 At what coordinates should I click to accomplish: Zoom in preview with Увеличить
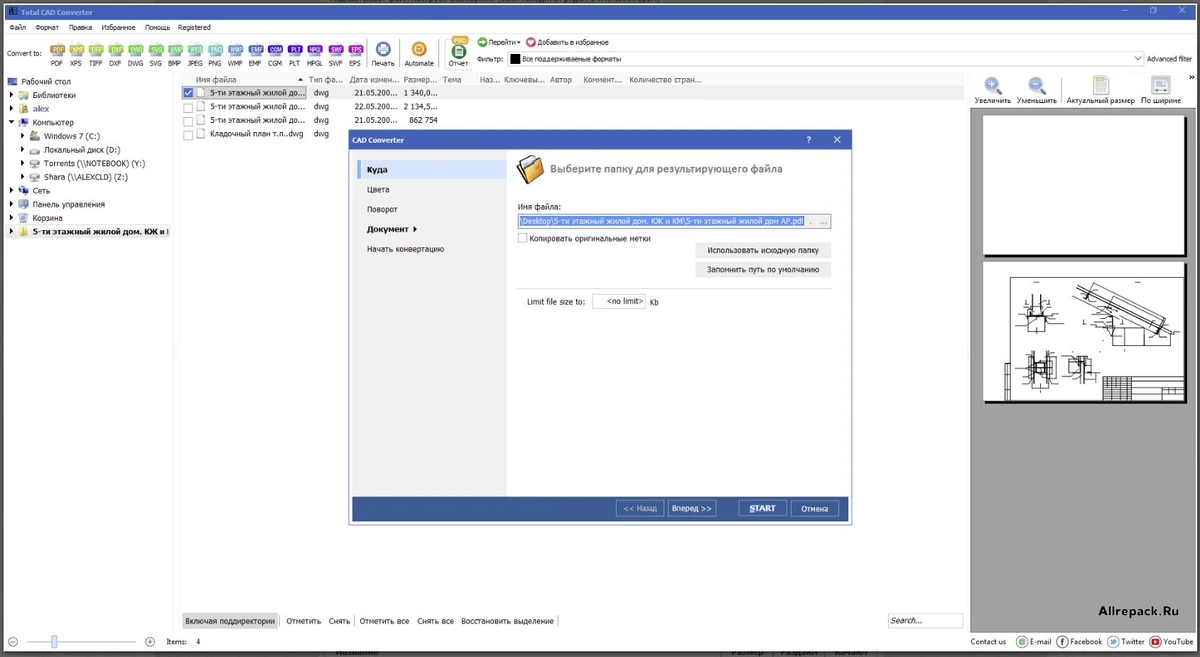coord(993,90)
